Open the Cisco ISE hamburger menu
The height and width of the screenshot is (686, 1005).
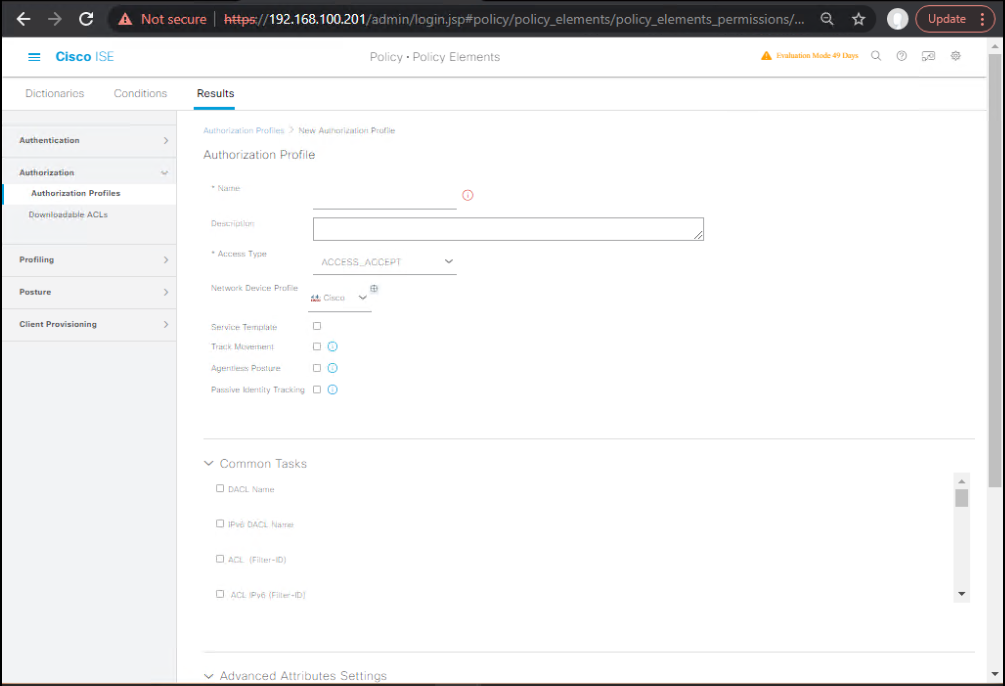(x=34, y=57)
